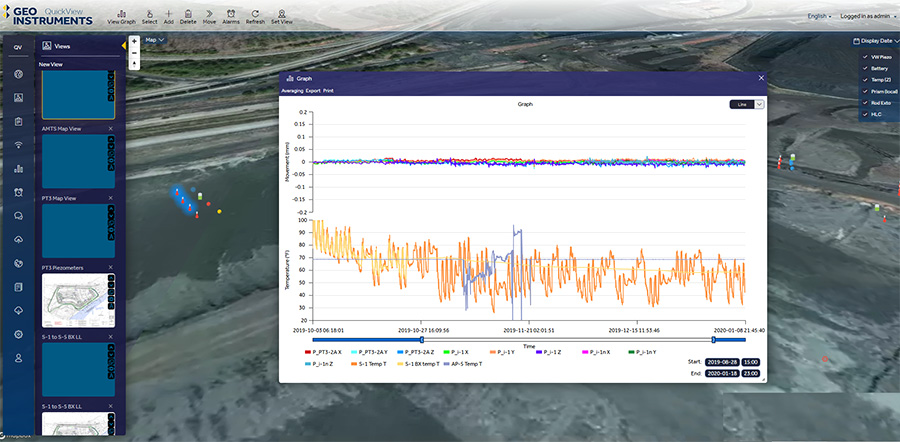
Task: Uncheck the VW Piezo layer checkbox
Action: pyautogui.click(x=865, y=58)
